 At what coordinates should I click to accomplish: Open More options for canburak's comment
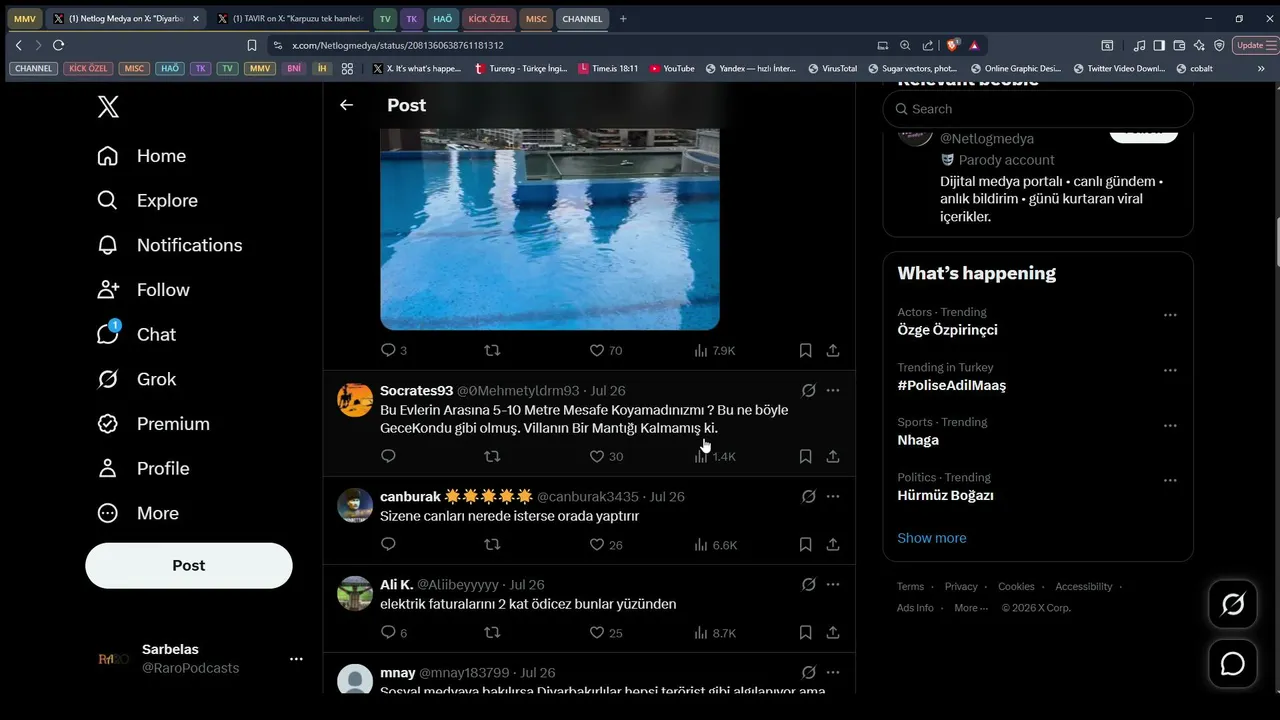(x=833, y=496)
